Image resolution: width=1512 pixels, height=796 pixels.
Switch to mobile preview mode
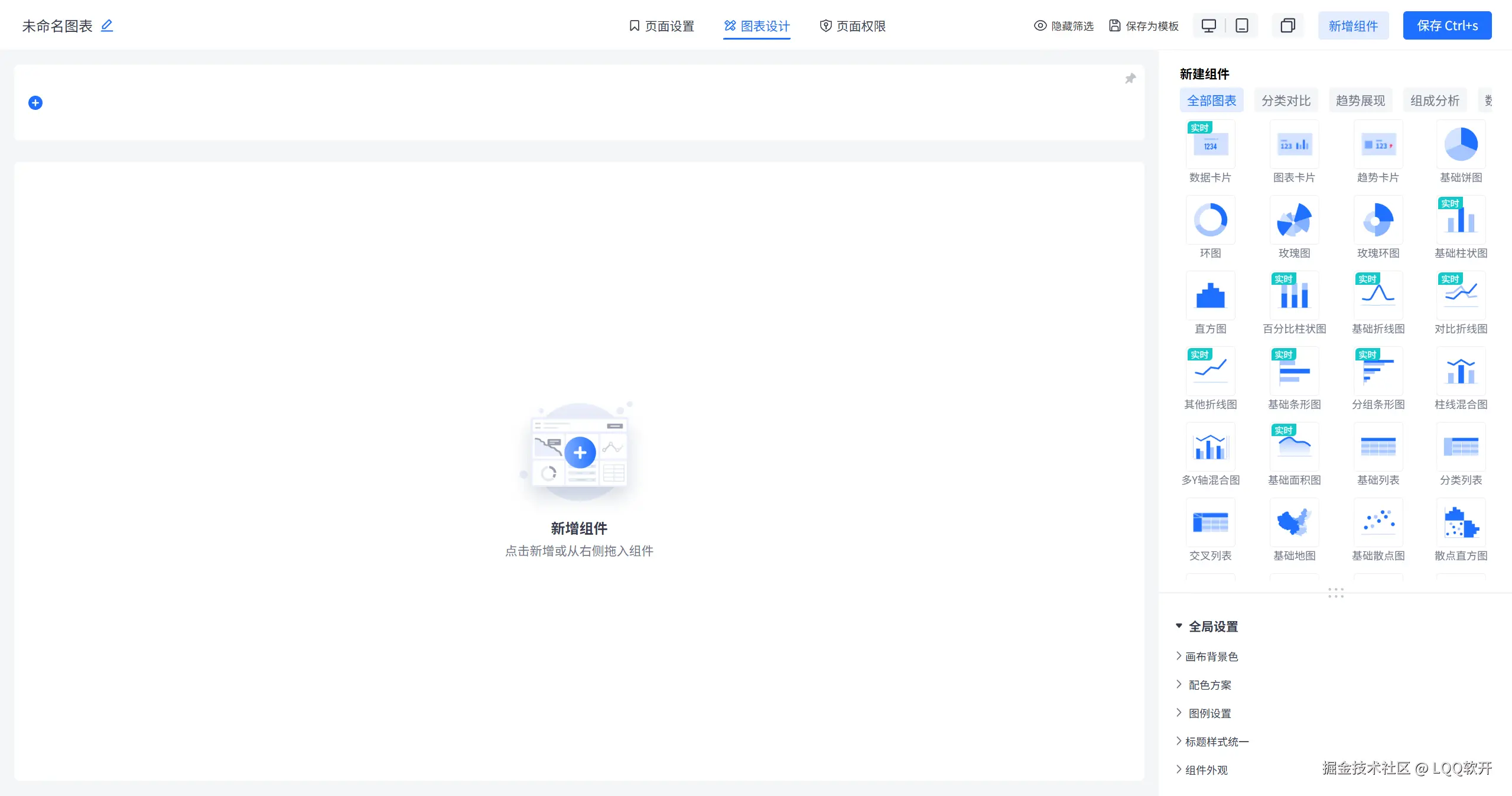tap(1241, 25)
